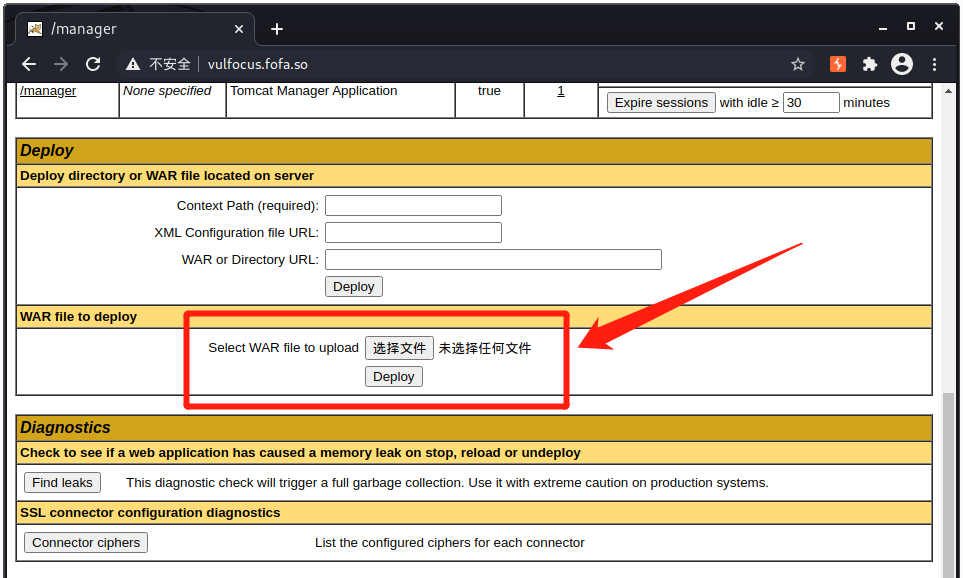Screen dimensions: 963x578
Task: Open the orange lightning extension icon
Action: coord(837,63)
